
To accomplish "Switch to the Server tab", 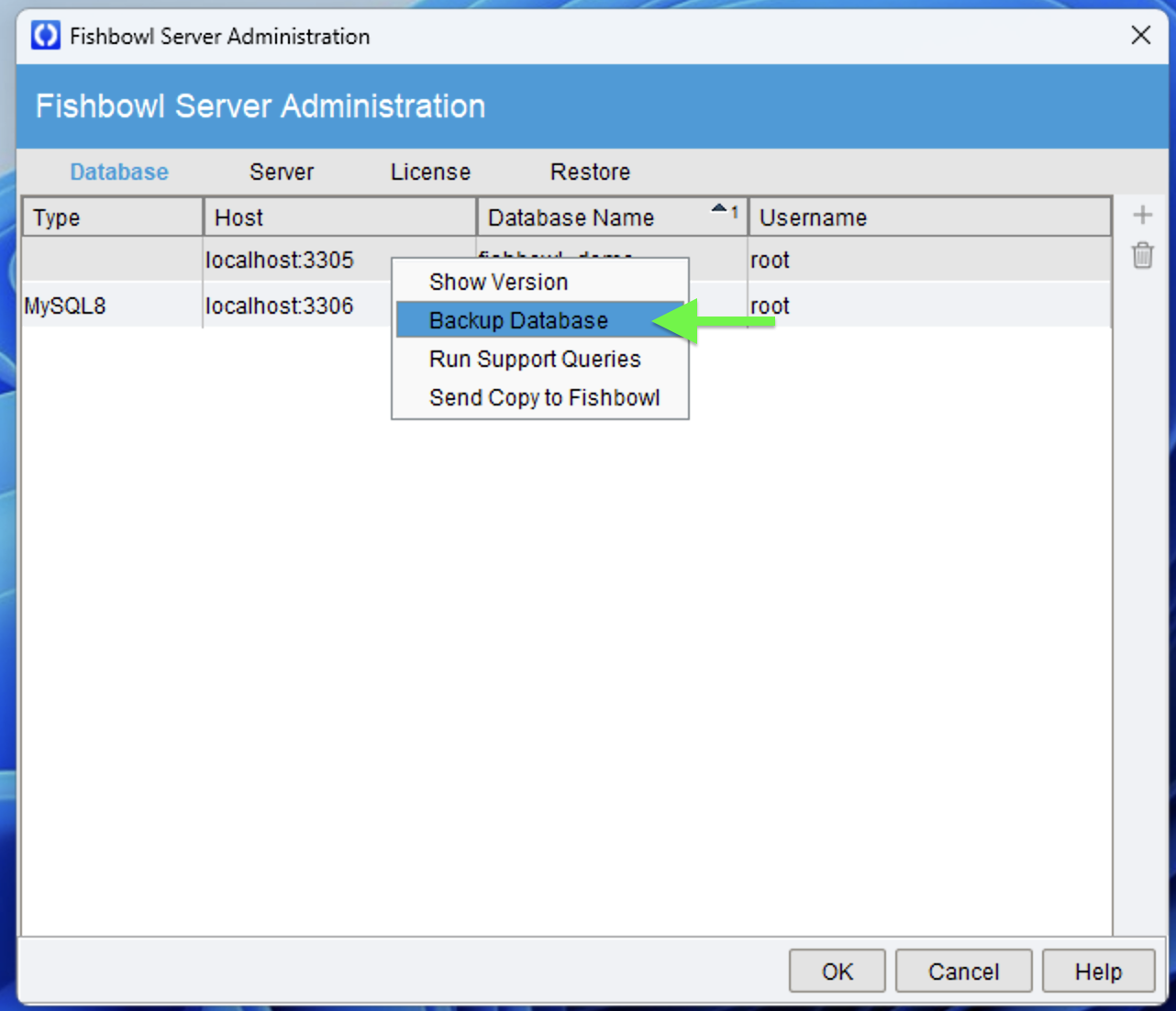I will 281,172.
